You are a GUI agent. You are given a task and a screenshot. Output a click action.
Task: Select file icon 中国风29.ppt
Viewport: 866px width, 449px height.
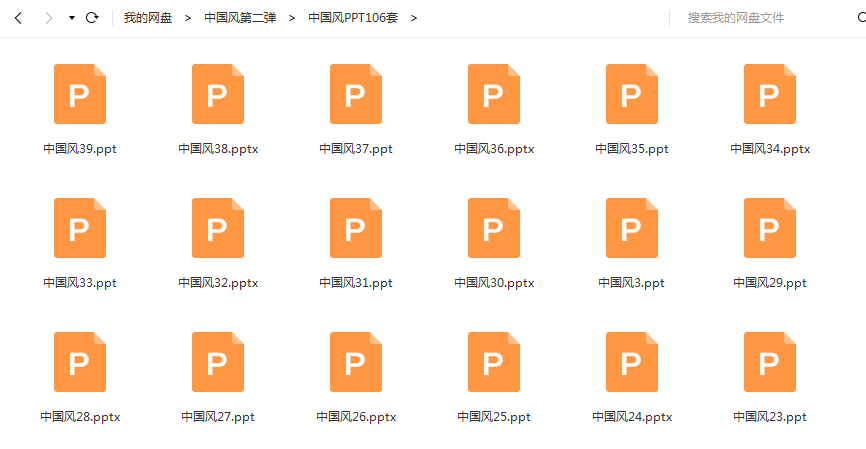[770, 228]
